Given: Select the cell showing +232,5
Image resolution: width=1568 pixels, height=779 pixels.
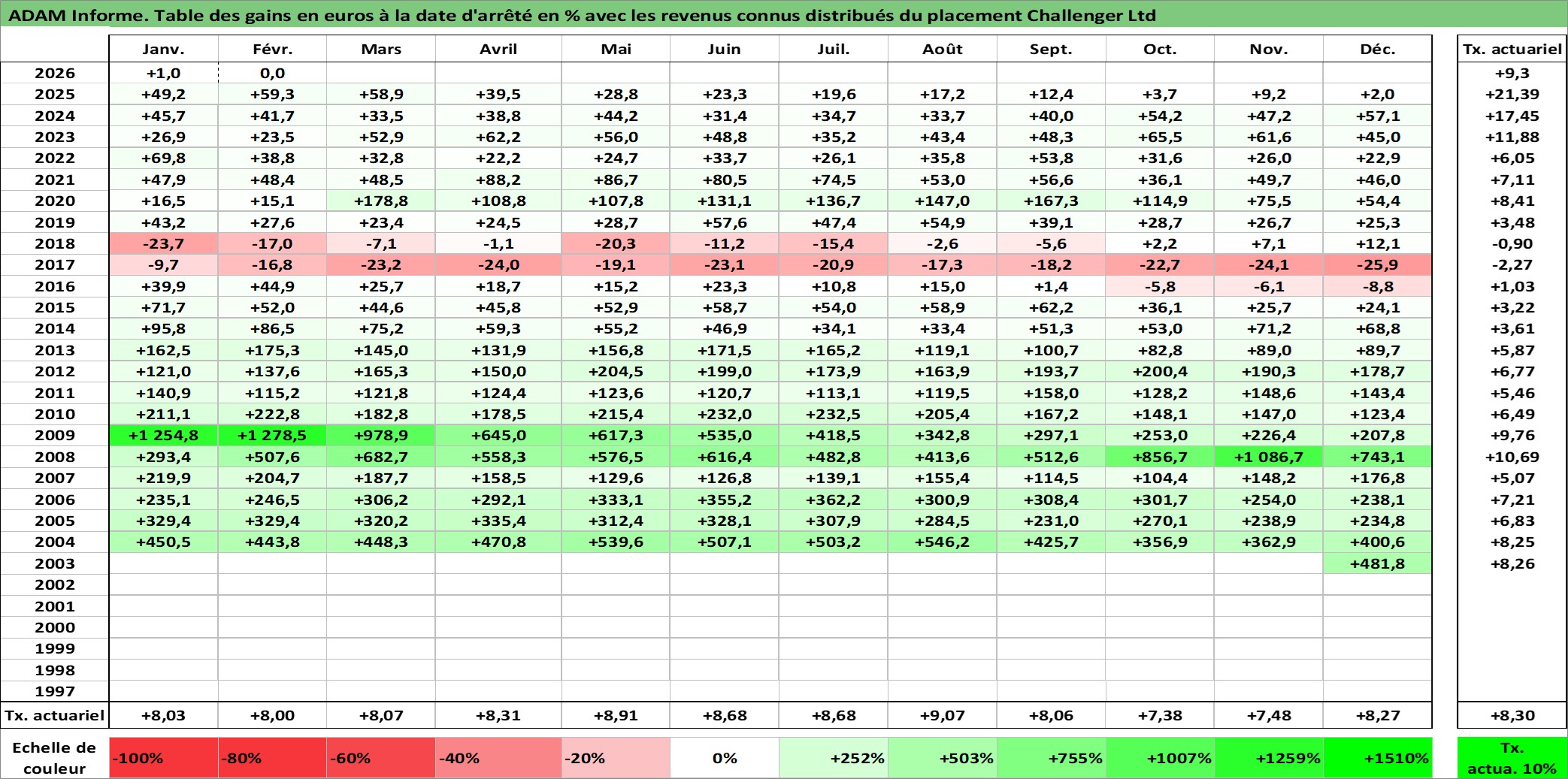Looking at the screenshot, I should (x=833, y=414).
